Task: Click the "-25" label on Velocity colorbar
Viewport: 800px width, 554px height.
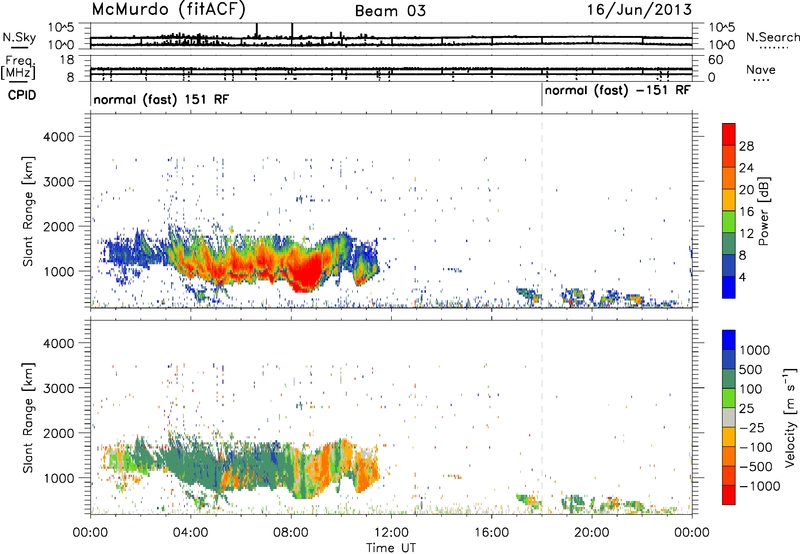Action: pyautogui.click(x=752, y=427)
